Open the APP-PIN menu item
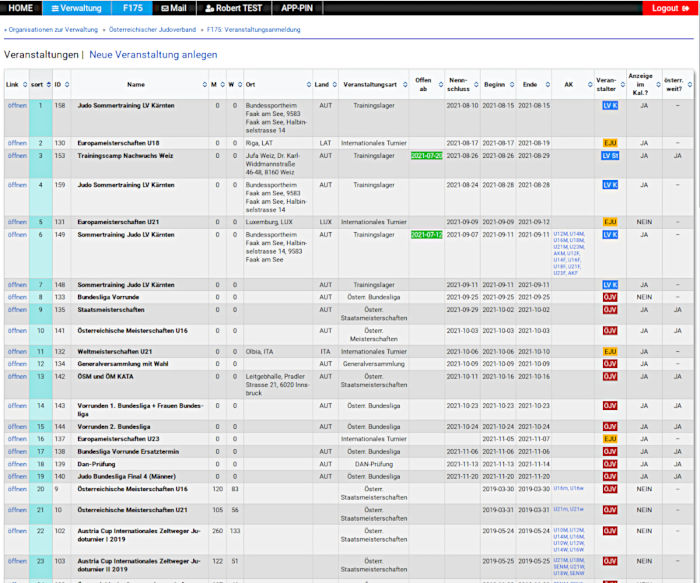 297,8
